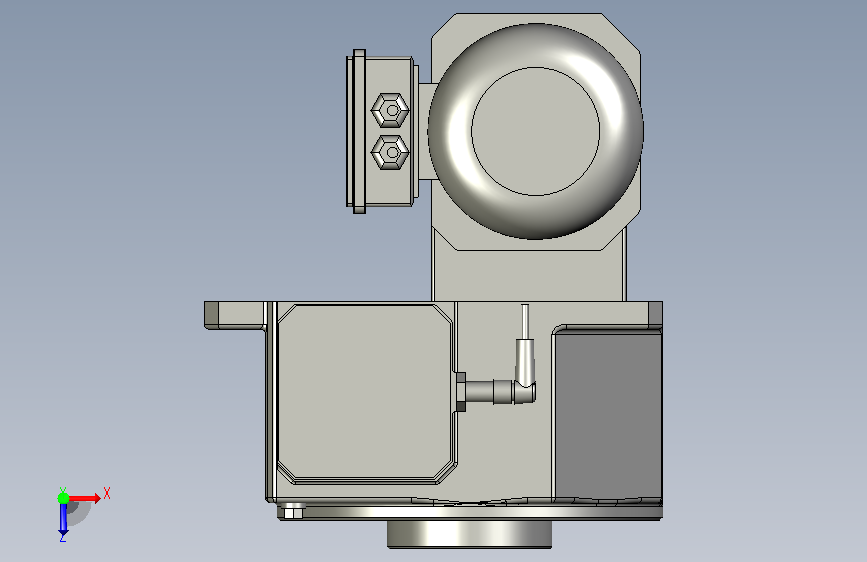The width and height of the screenshot is (867, 562).
Task: Select the dark recessed panel on housing
Action: pos(608,416)
